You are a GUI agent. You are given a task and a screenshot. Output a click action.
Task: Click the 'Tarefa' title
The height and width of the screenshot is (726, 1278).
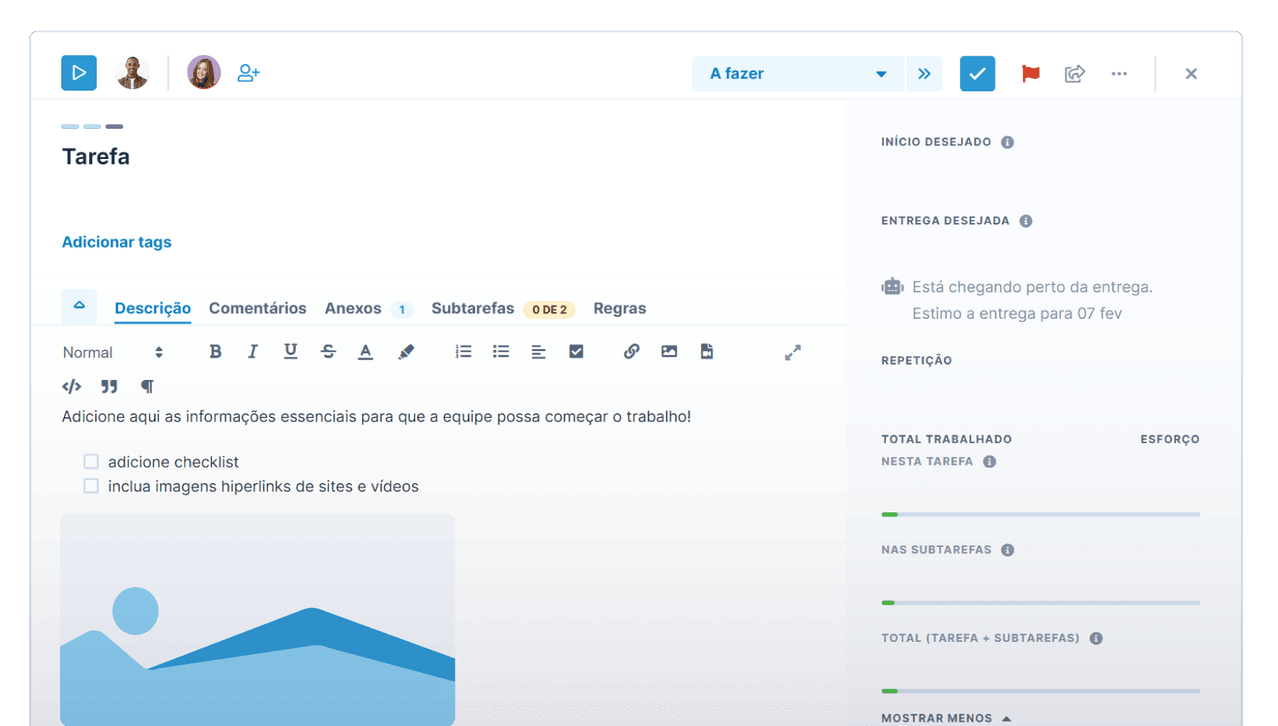pyautogui.click(x=96, y=157)
